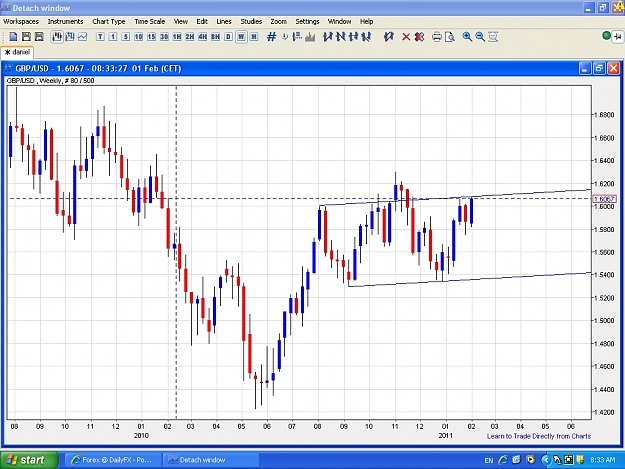
Task: Click Detach window taskbar button
Action: (211, 460)
